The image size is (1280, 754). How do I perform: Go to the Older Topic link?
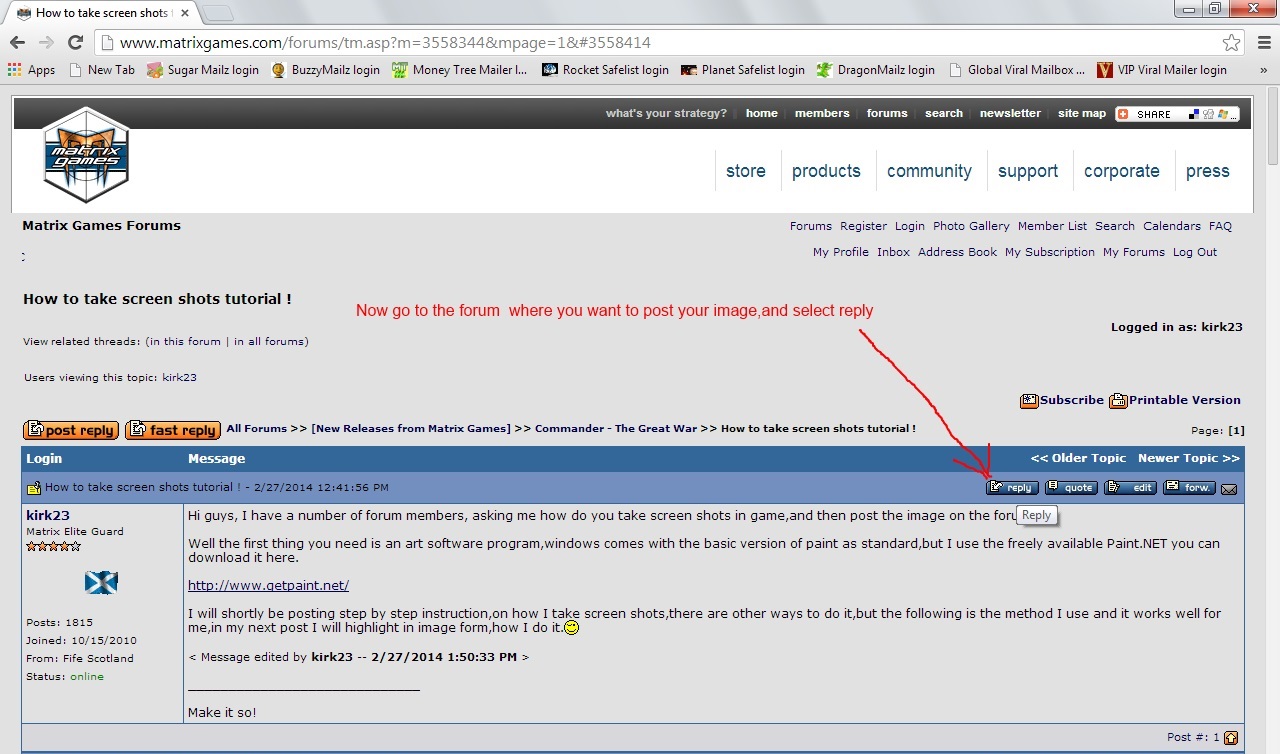coord(1078,458)
